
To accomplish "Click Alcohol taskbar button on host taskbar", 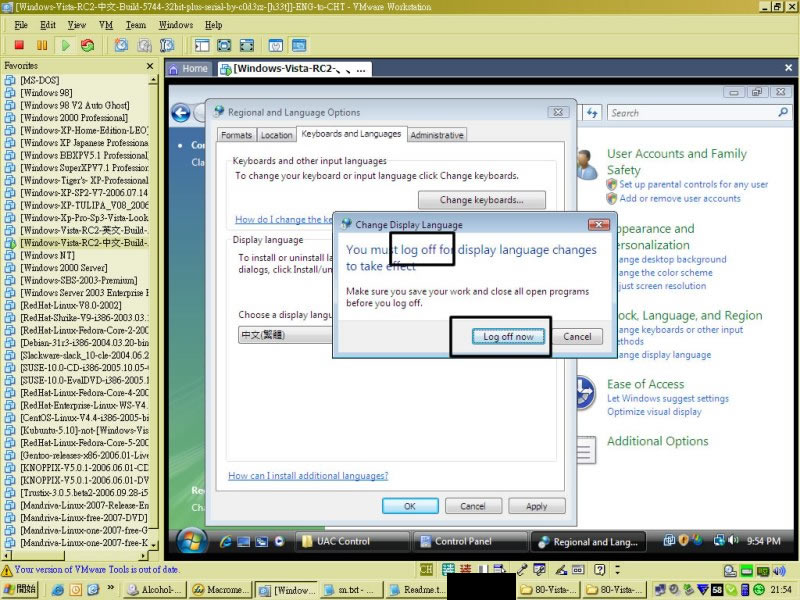I will point(156,590).
